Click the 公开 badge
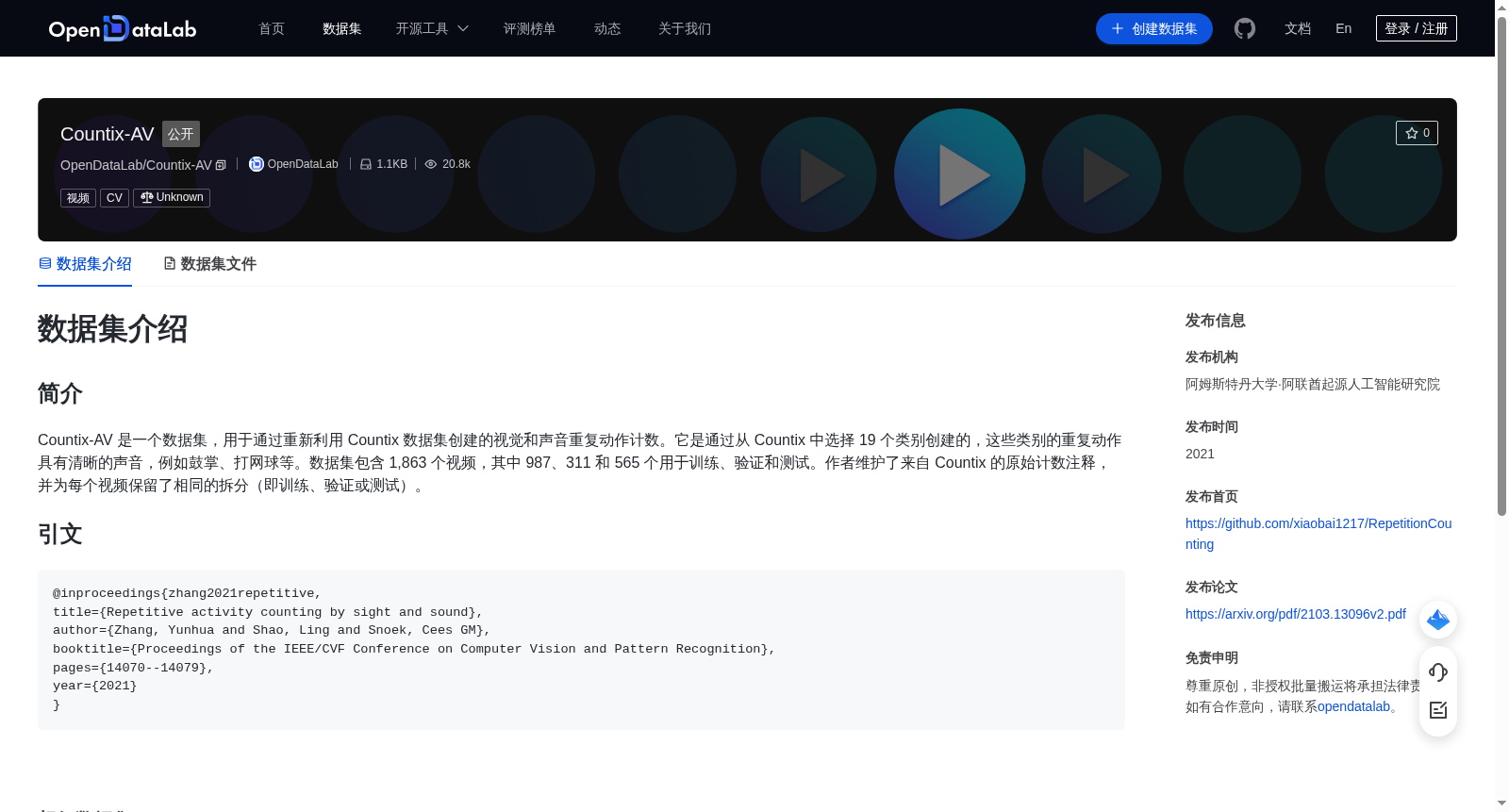1509x812 pixels. (x=181, y=134)
